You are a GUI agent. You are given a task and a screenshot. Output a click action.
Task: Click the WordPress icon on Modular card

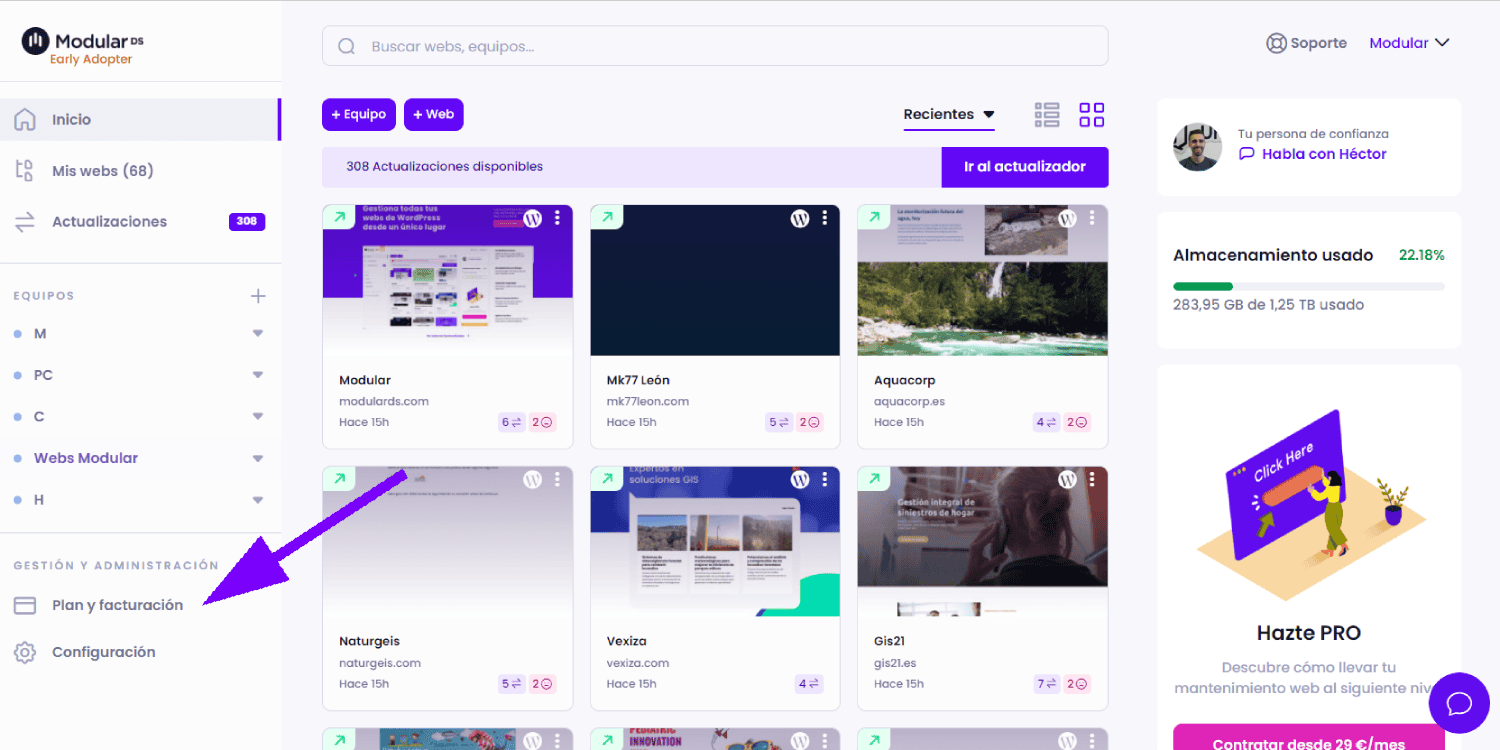coord(533,218)
